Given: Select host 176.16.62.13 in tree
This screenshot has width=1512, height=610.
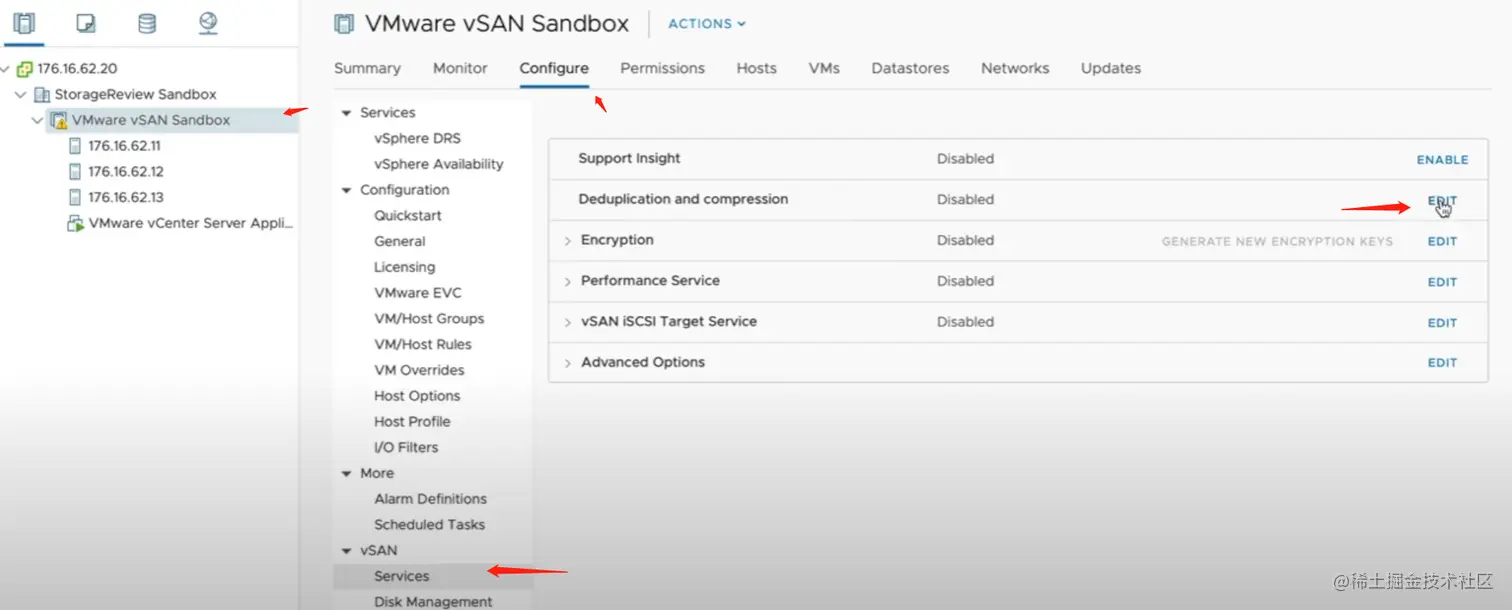Looking at the screenshot, I should 126,198.
